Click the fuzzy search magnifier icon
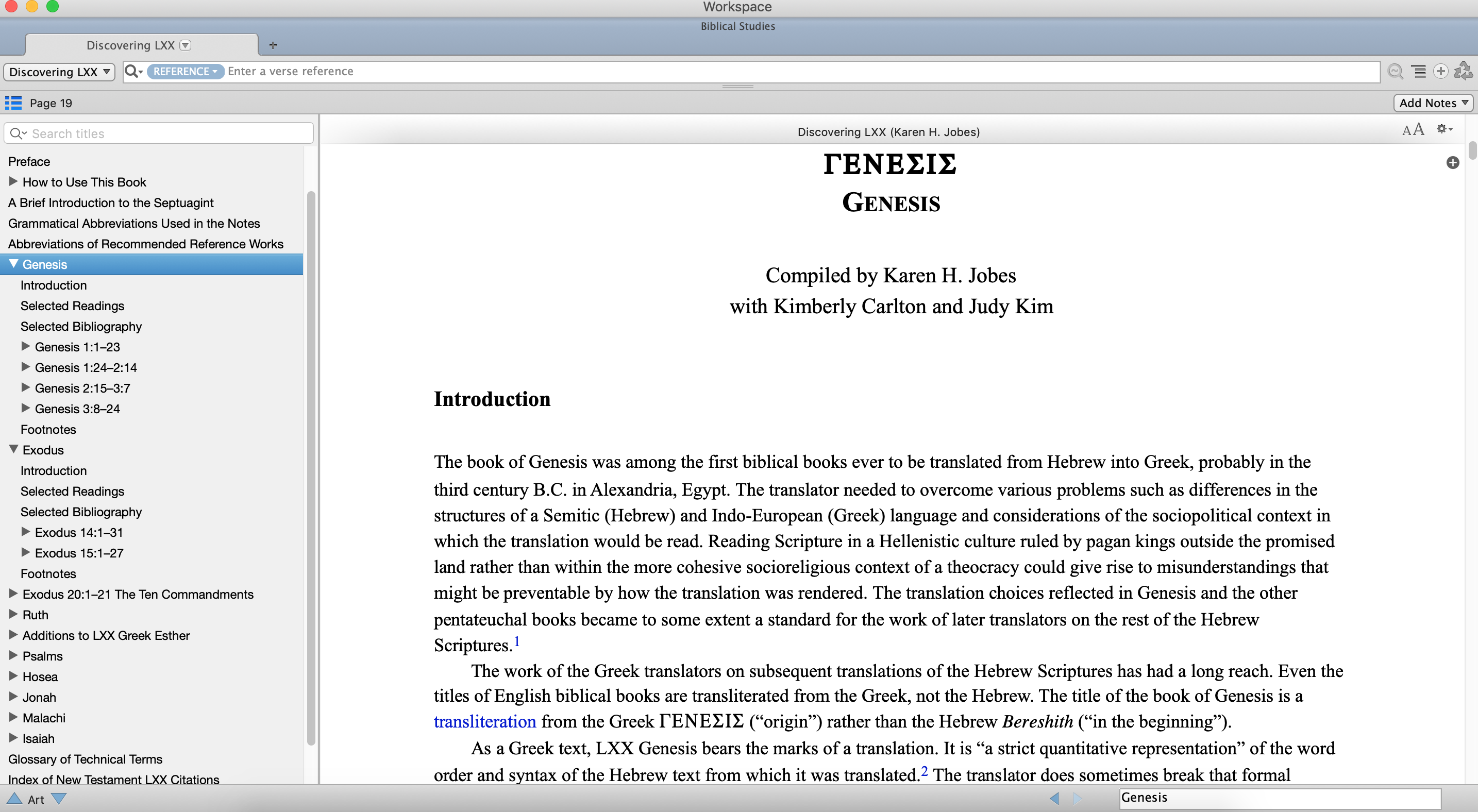 [x=1395, y=71]
